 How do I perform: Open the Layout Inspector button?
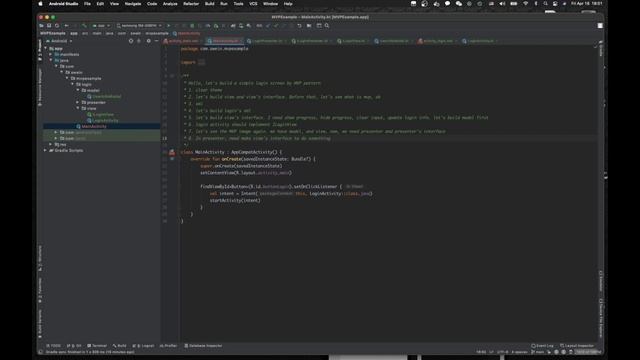pyautogui.click(x=577, y=346)
